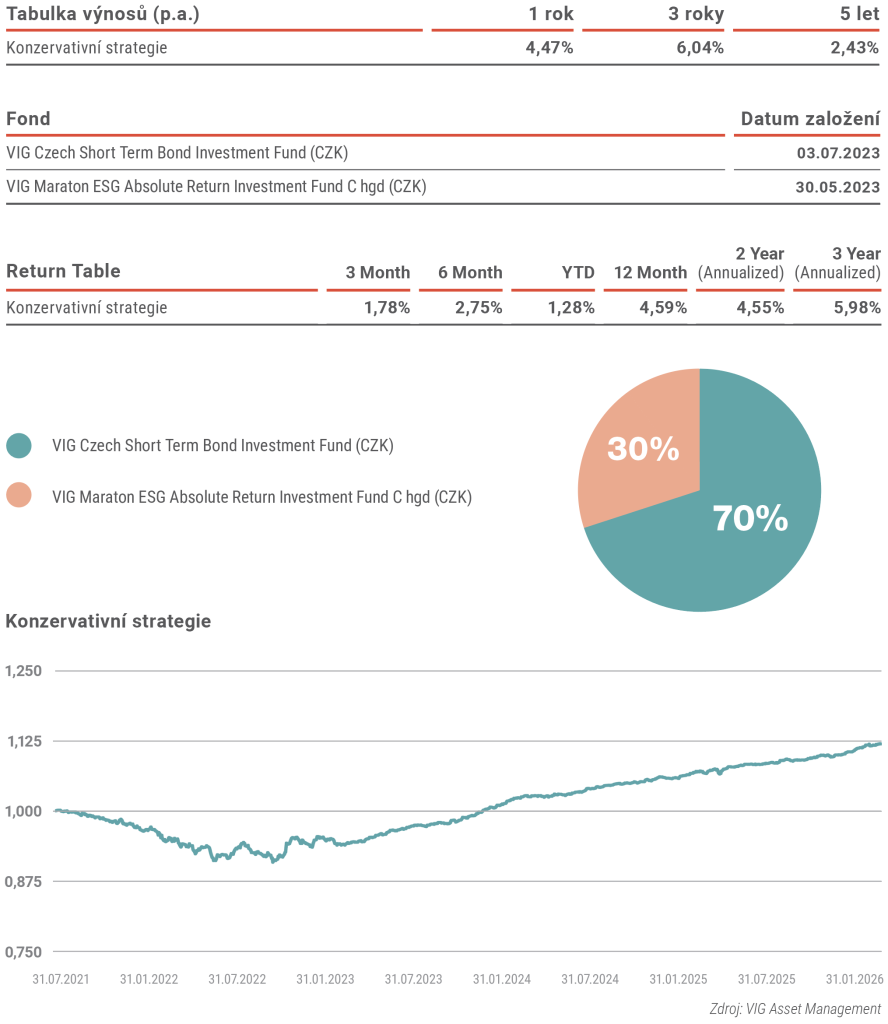Click the 31.01.2024 x-axis date label
Image resolution: width=888 pixels, height=1024 pixels.
(x=502, y=979)
